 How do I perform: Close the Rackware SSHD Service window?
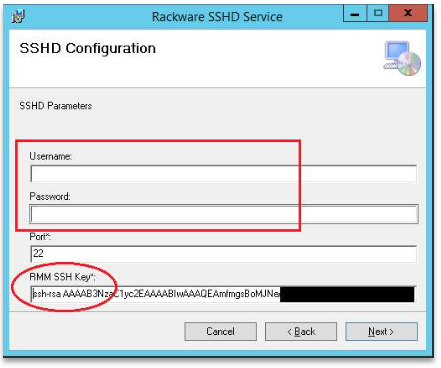[x=408, y=13]
